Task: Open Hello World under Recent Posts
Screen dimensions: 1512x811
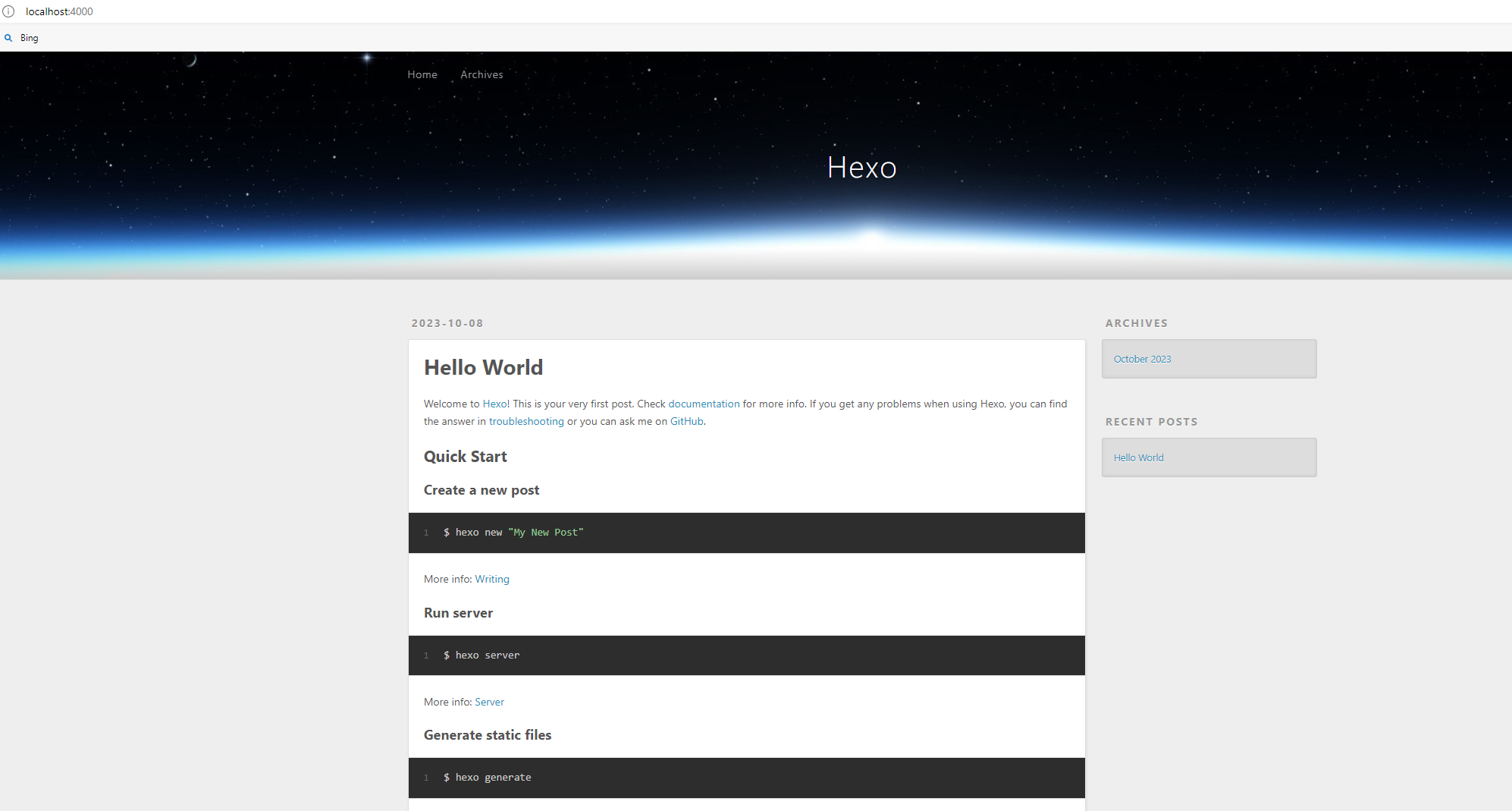Action: click(1138, 457)
